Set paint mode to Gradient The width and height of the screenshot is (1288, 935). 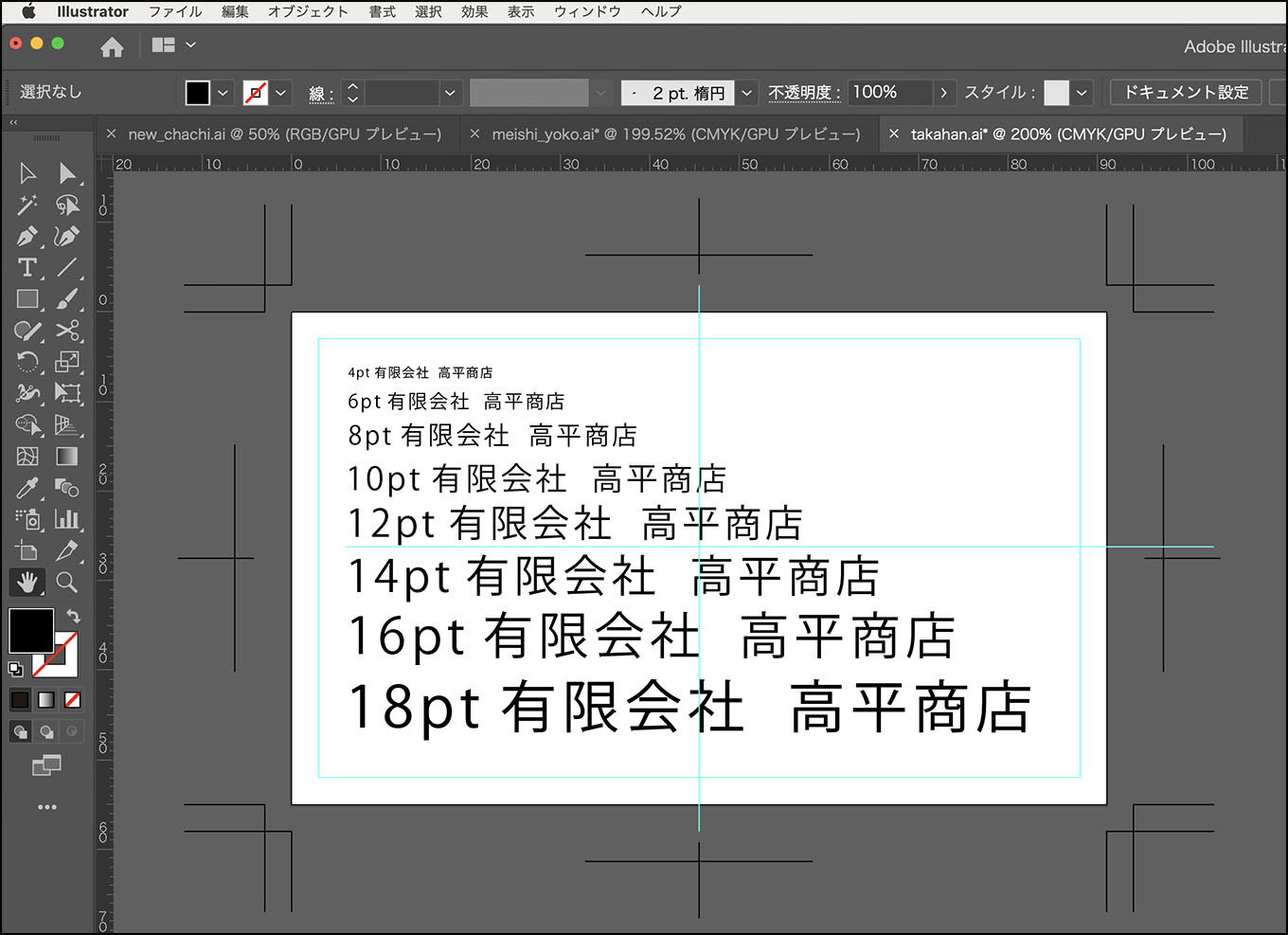coord(46,700)
